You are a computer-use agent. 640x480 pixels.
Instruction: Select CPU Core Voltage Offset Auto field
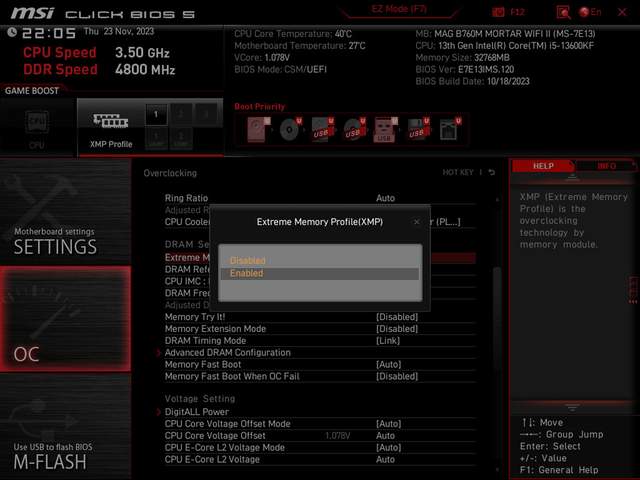(385, 436)
